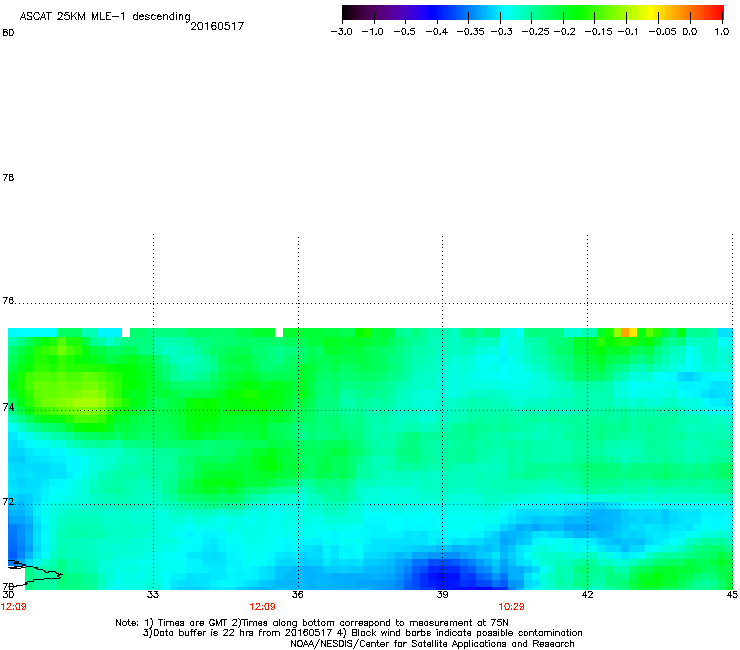Click the longitude 42 axis label
Viewport: 740px width, 650px height.
[587, 595]
